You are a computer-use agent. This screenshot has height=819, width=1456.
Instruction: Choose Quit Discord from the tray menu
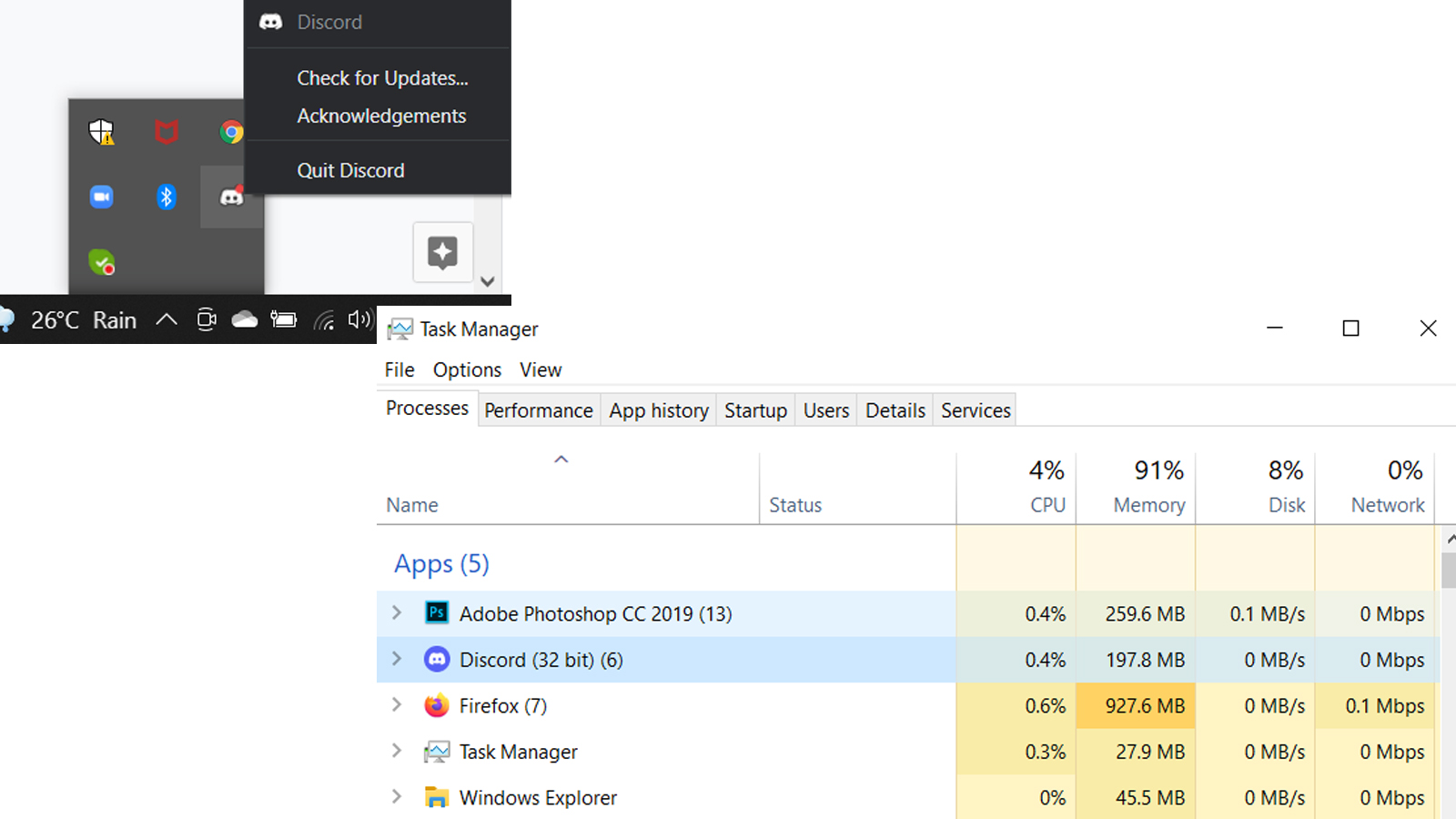pyautogui.click(x=350, y=170)
